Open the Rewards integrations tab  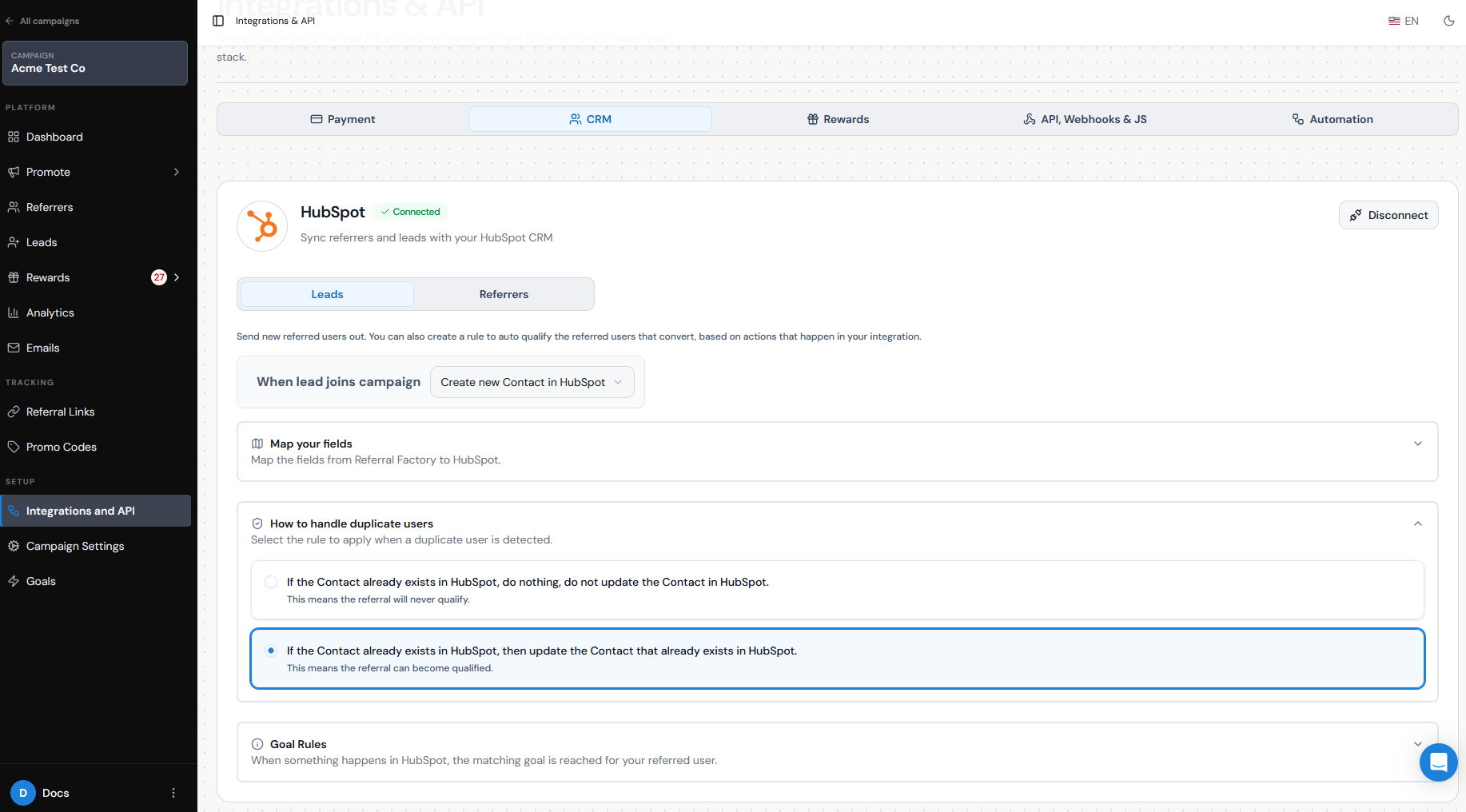pos(838,119)
